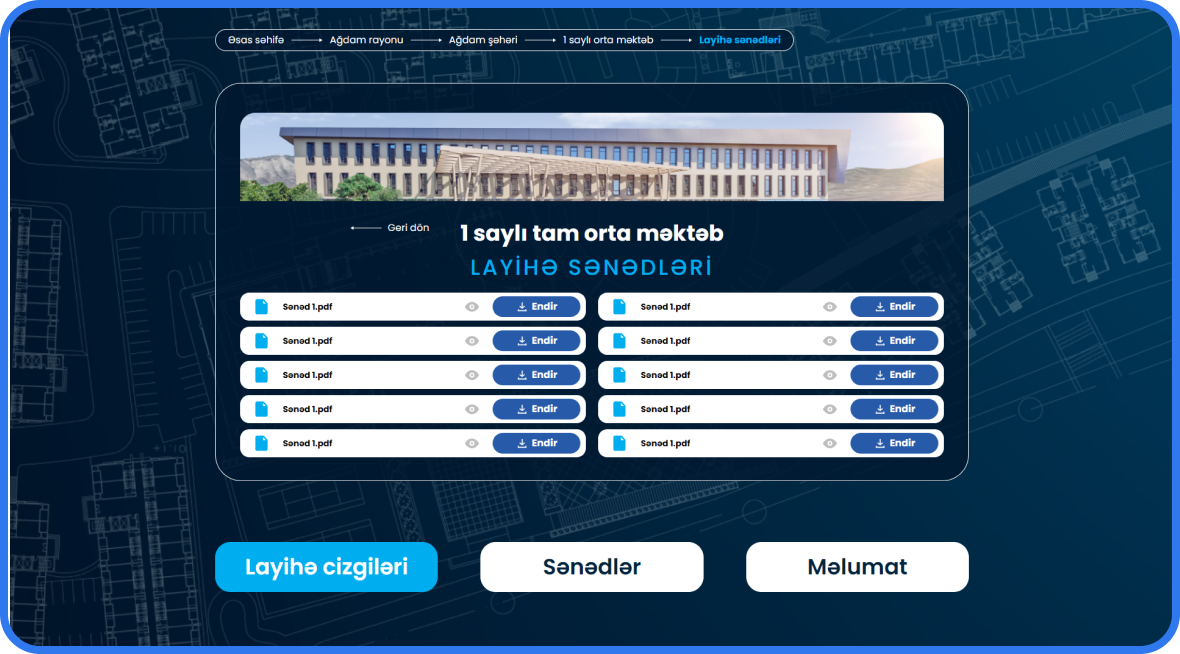The width and height of the screenshot is (1180, 654).
Task: Go to Ağdam şəhəri breadcrumb item
Action: (483, 40)
